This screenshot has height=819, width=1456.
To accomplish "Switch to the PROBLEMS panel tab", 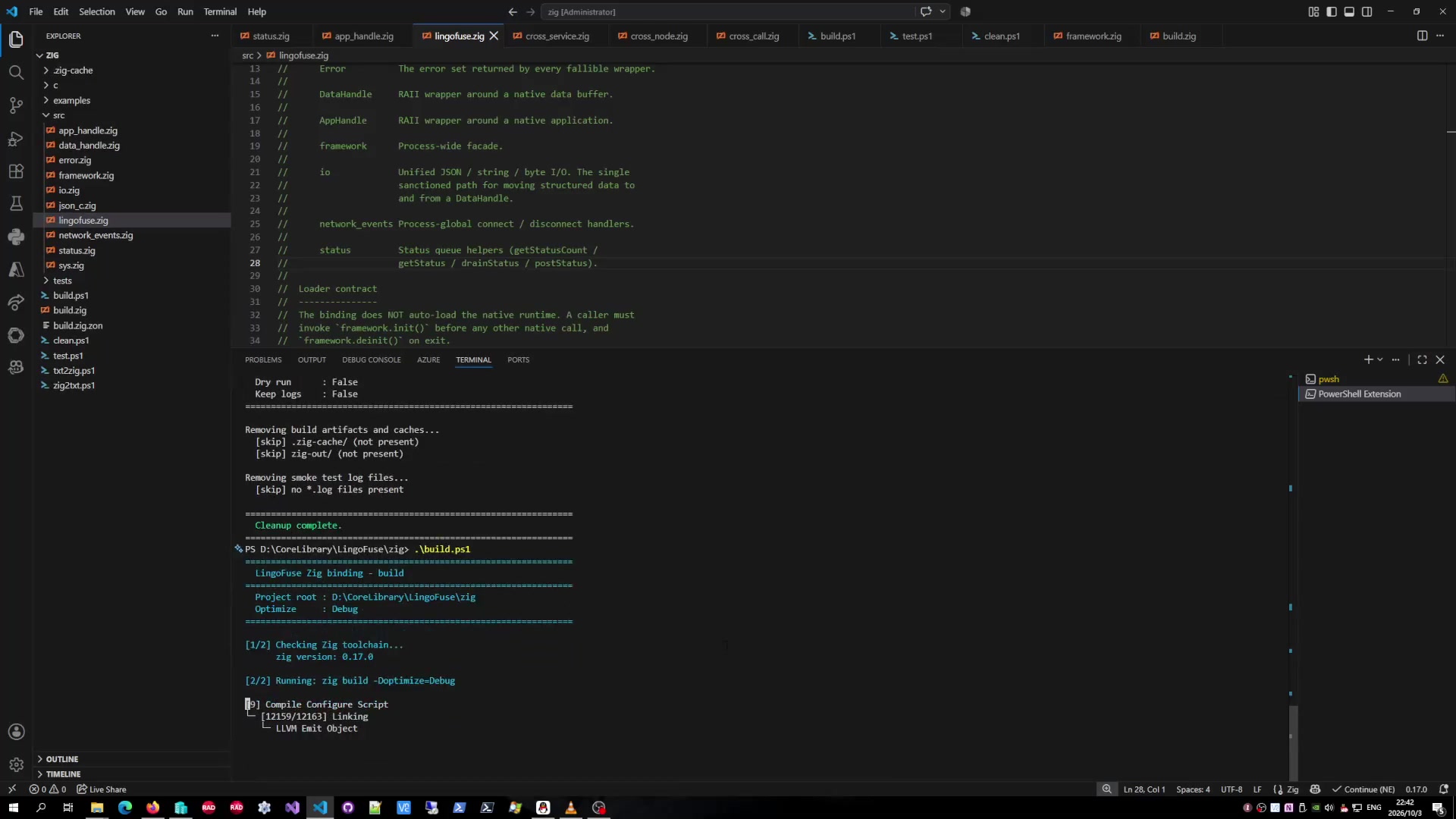I will click(263, 360).
